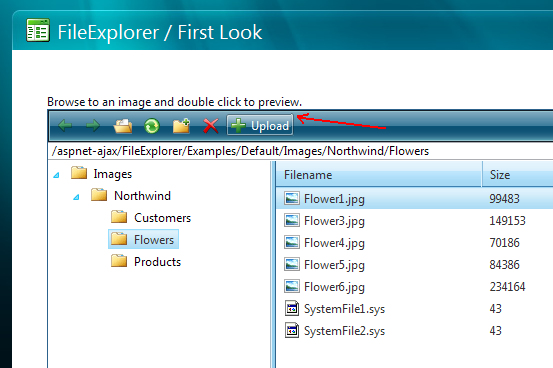The image size is (553, 368).
Task: Click the image icon beside Flower3.jpg
Action: pyautogui.click(x=292, y=220)
